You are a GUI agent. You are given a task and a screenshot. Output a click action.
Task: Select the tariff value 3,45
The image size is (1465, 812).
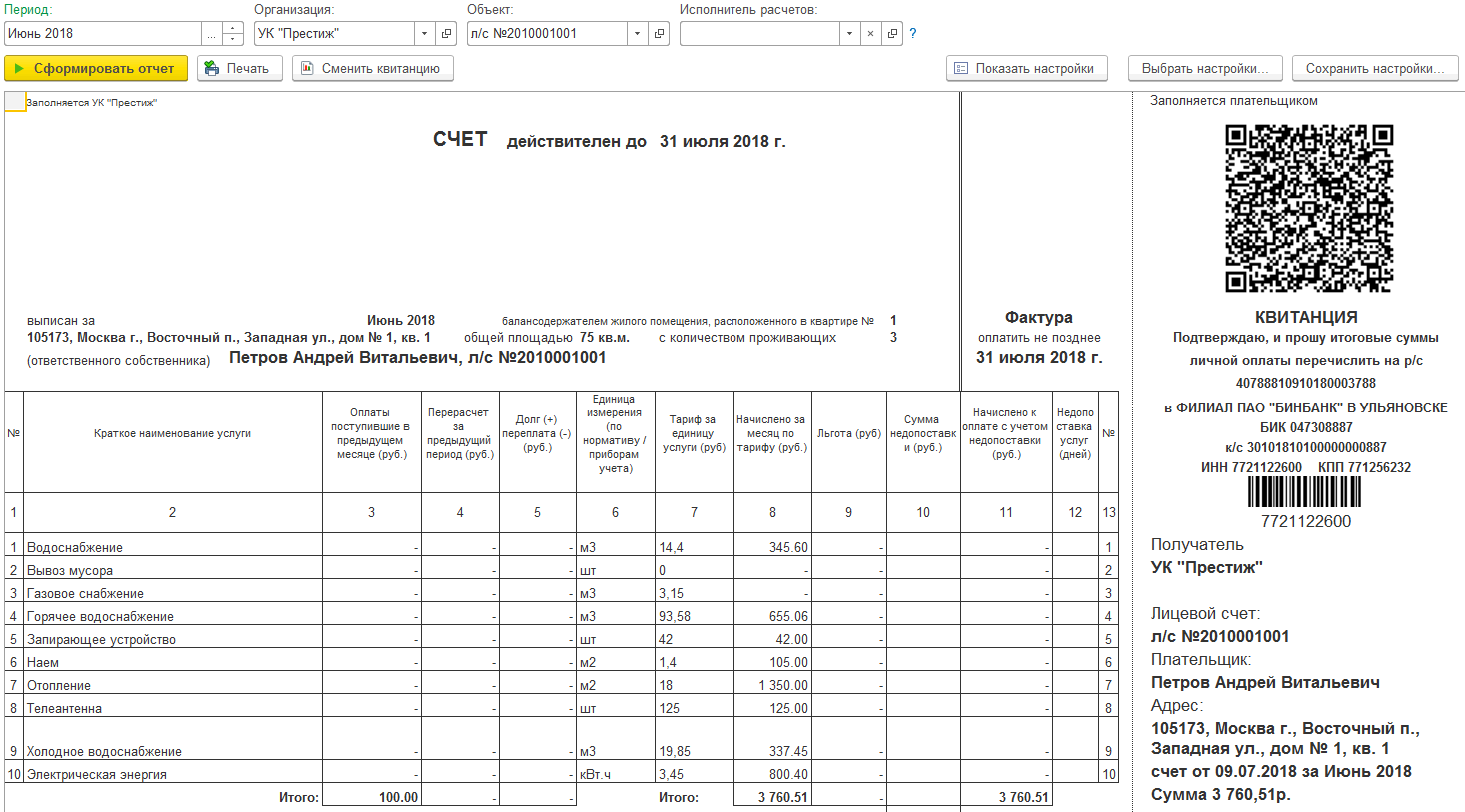tap(671, 775)
